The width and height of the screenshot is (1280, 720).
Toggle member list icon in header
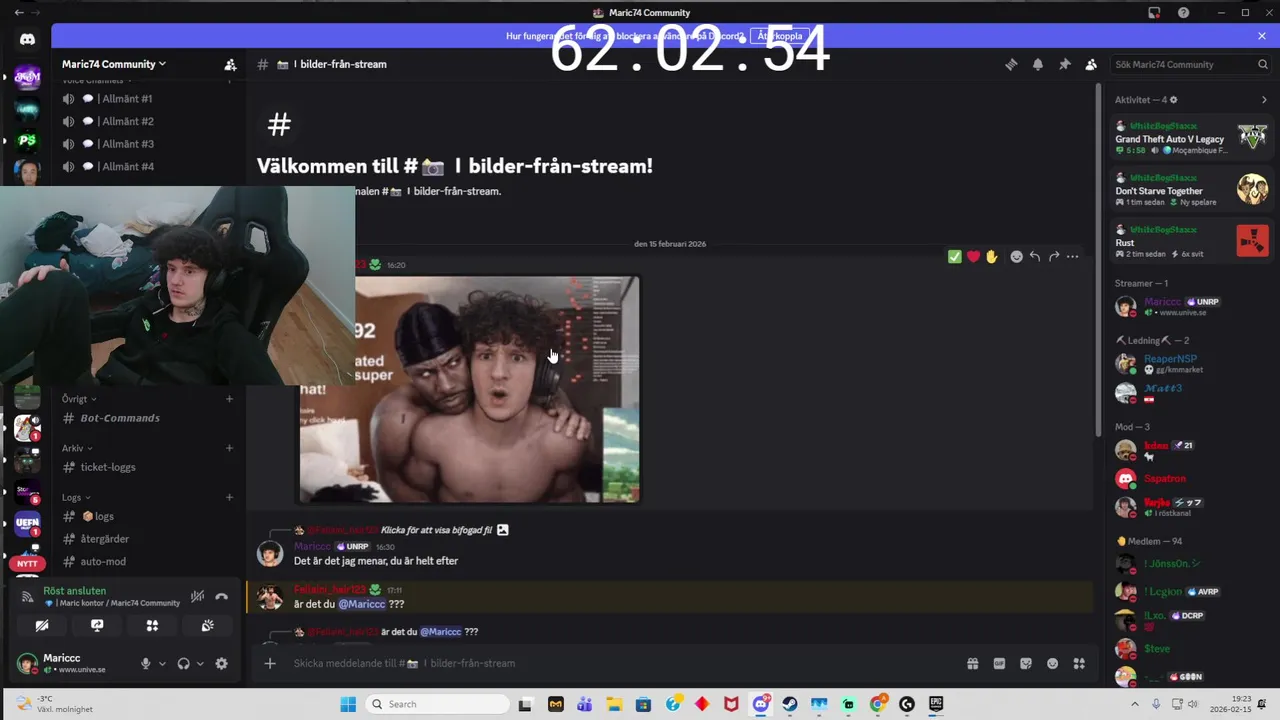coord(1091,64)
